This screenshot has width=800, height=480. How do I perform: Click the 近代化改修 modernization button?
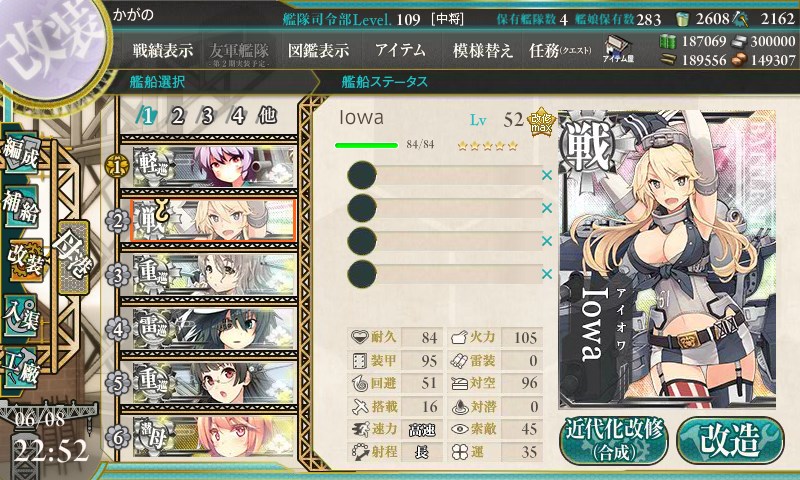614,440
